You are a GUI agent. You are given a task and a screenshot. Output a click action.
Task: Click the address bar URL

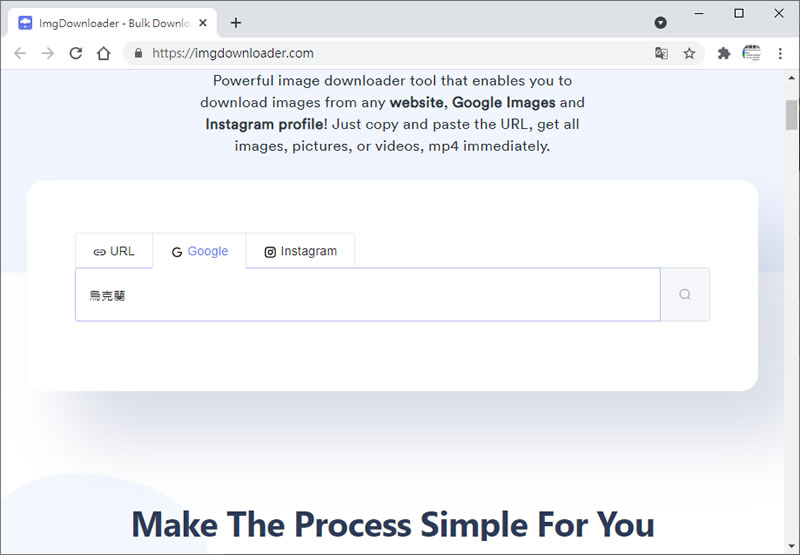click(233, 53)
